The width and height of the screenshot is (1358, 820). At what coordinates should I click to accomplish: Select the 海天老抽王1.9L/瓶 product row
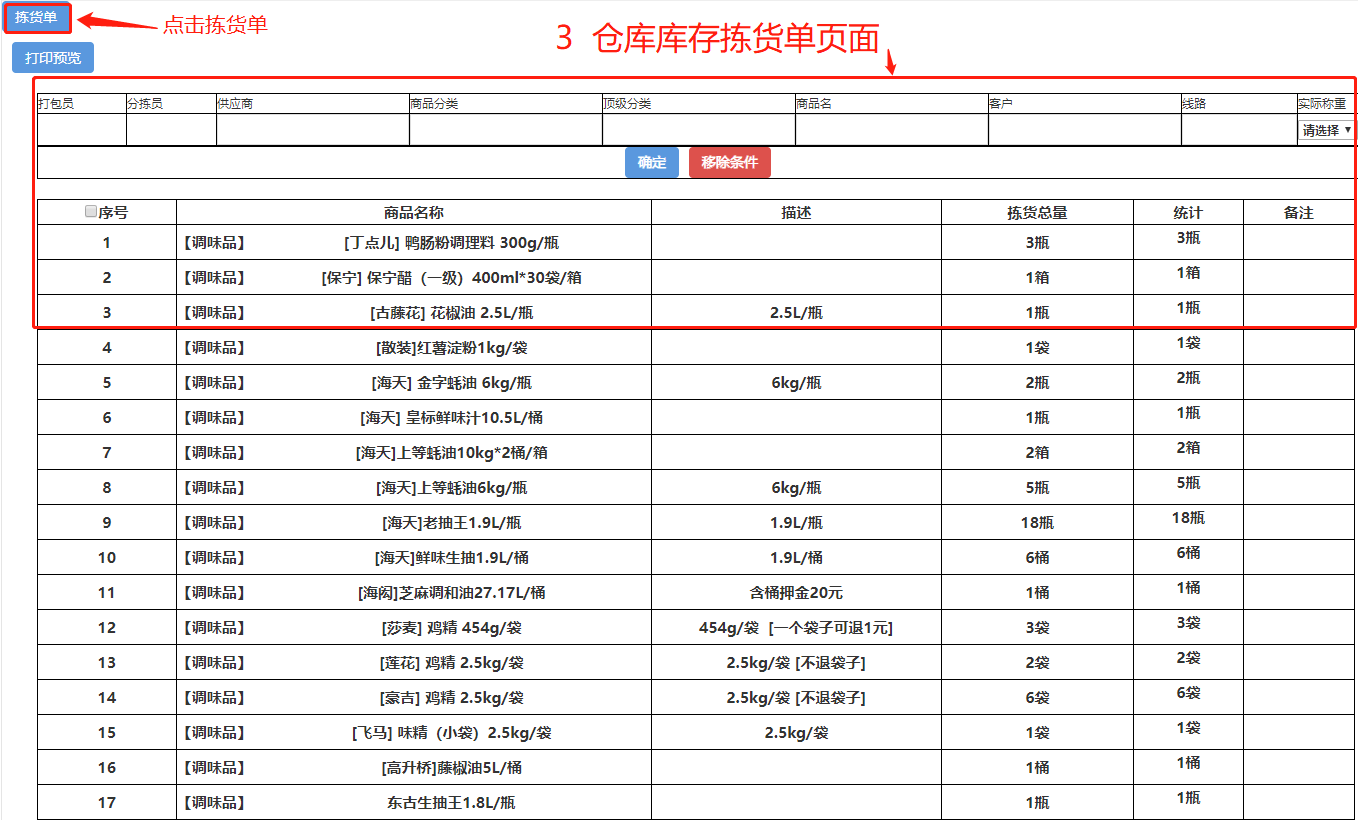451,523
